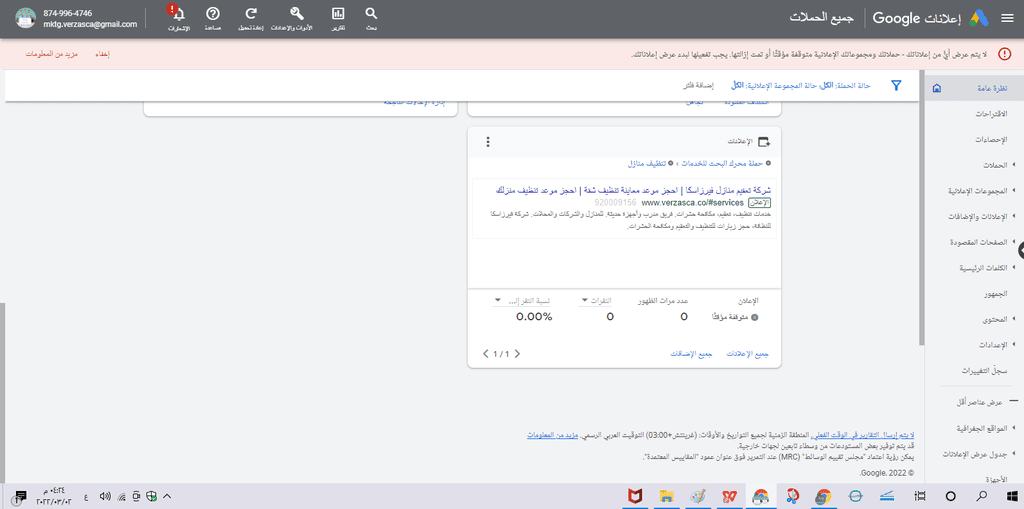Open Tools and Settings wrench icon
This screenshot has width=1024, height=509.
pos(296,17)
